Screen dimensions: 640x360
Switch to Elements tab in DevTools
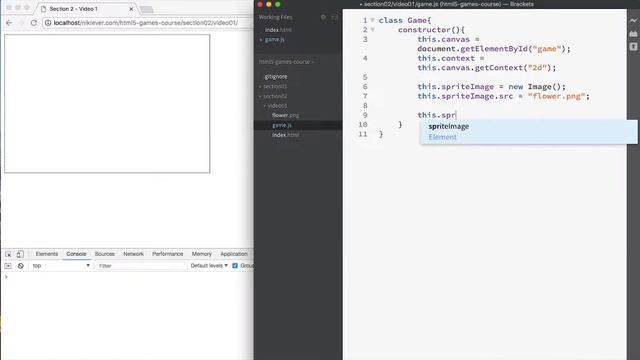[x=47, y=254]
